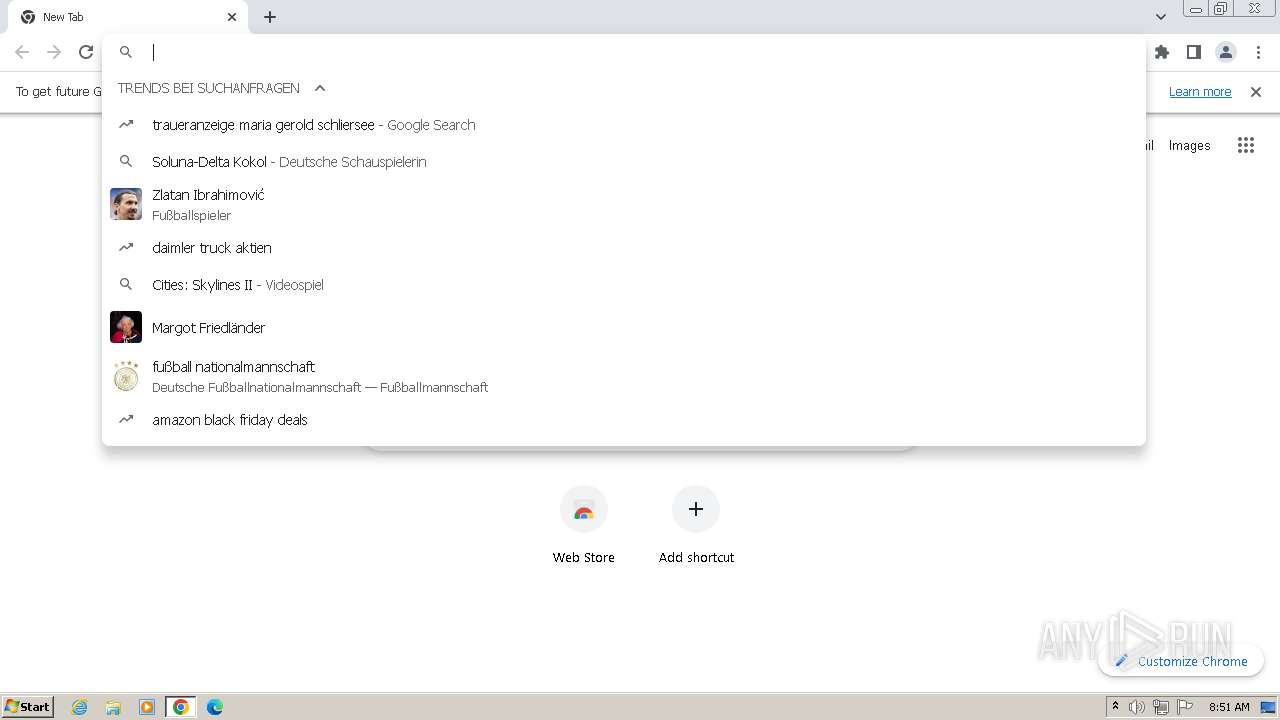
Task: Open the profile avatar icon
Action: pyautogui.click(x=1226, y=52)
